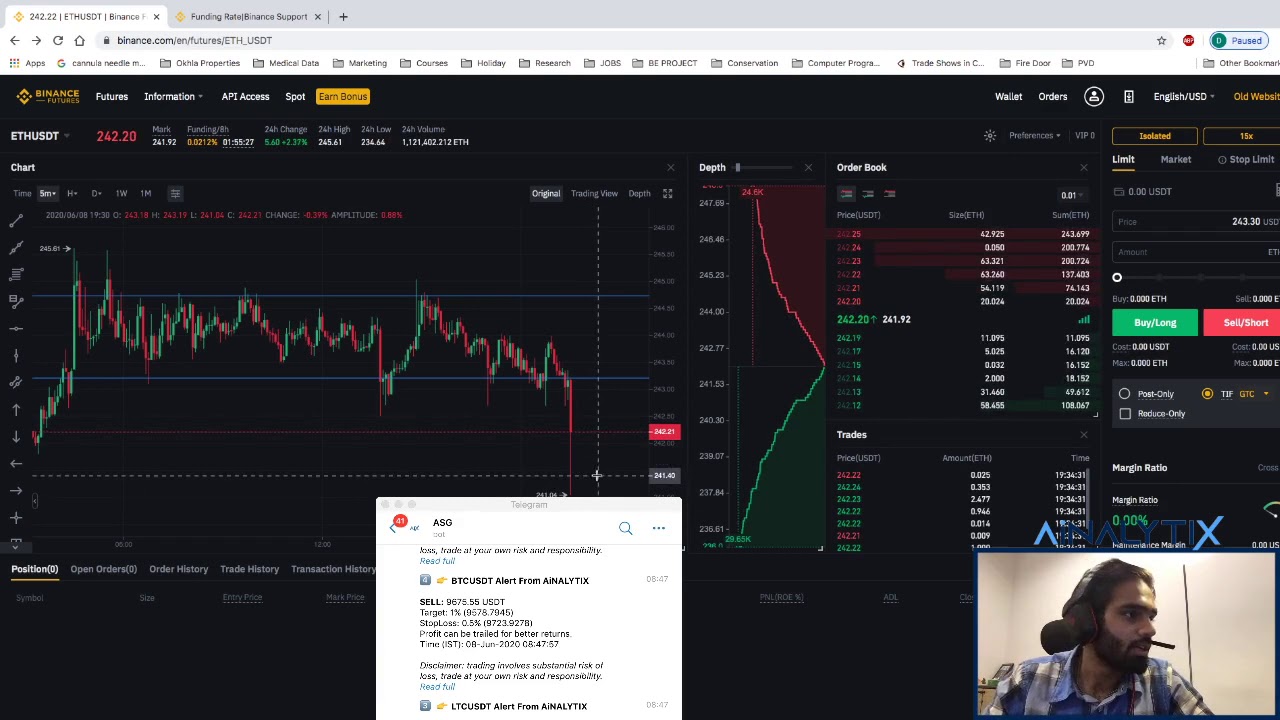Screen dimensions: 1280x720
Task: Switch chart to Depth view
Action: click(639, 193)
